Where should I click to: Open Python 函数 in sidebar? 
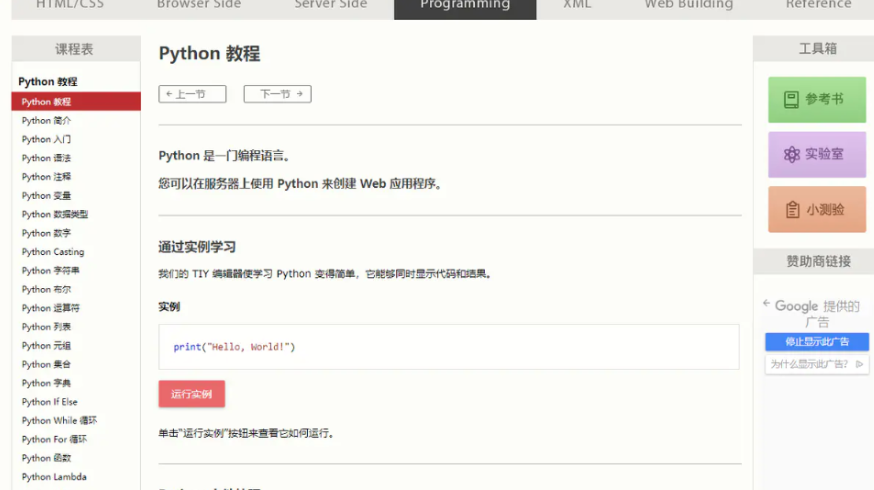tap(46, 458)
